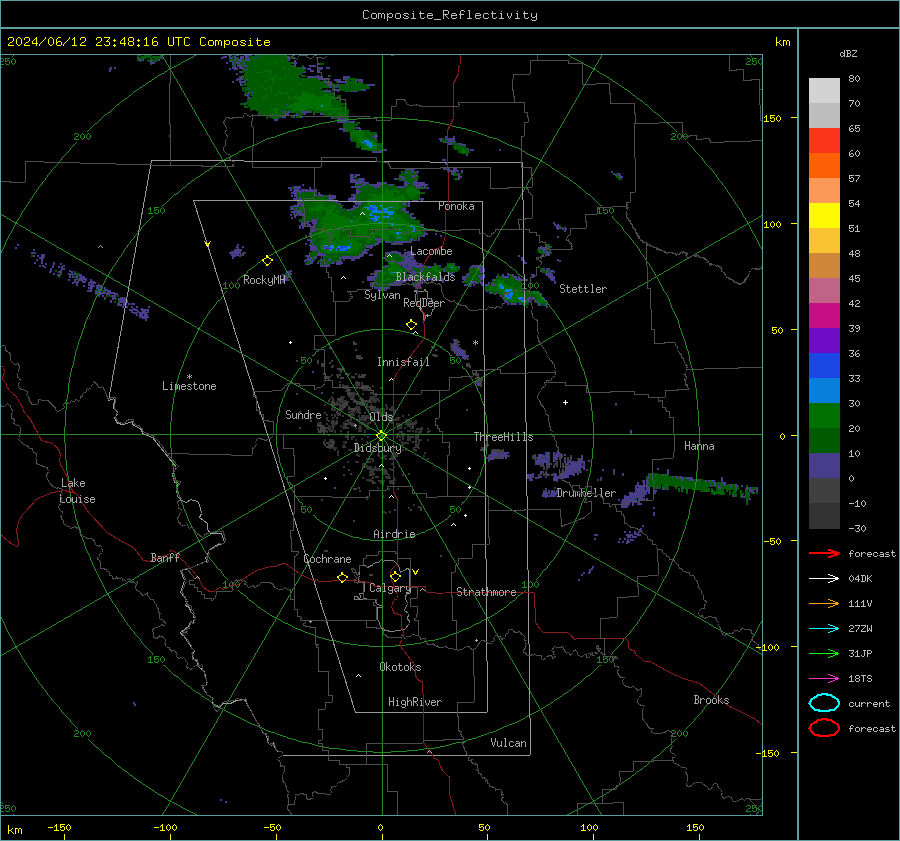Click the 65 dBZ red color swatch
The width and height of the screenshot is (900, 841).
click(824, 141)
